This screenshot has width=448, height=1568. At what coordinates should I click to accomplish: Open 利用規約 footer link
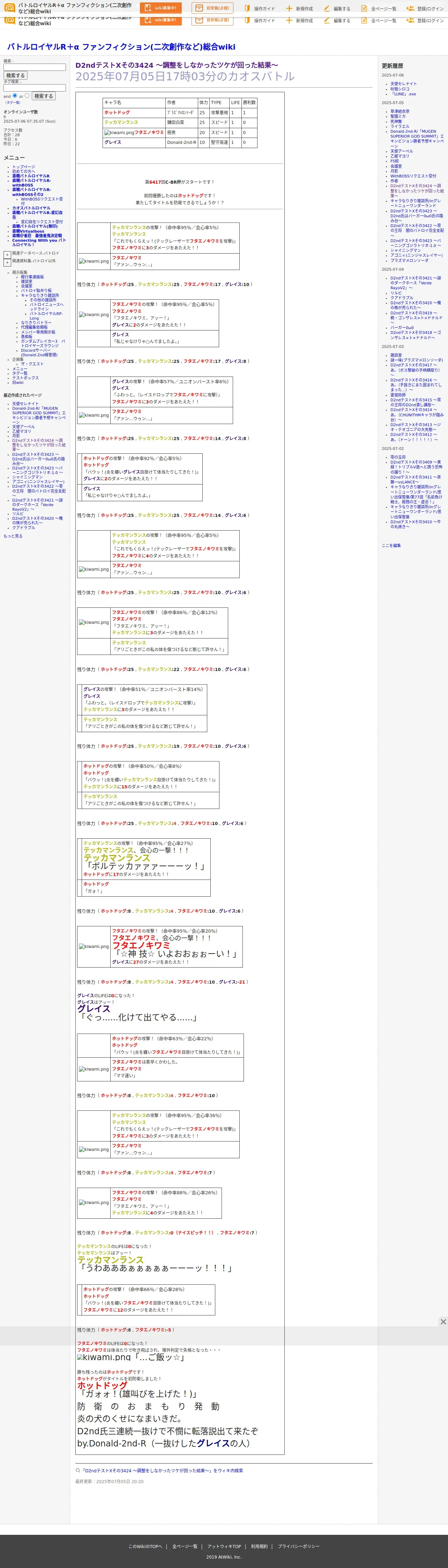pyautogui.click(x=260, y=1546)
